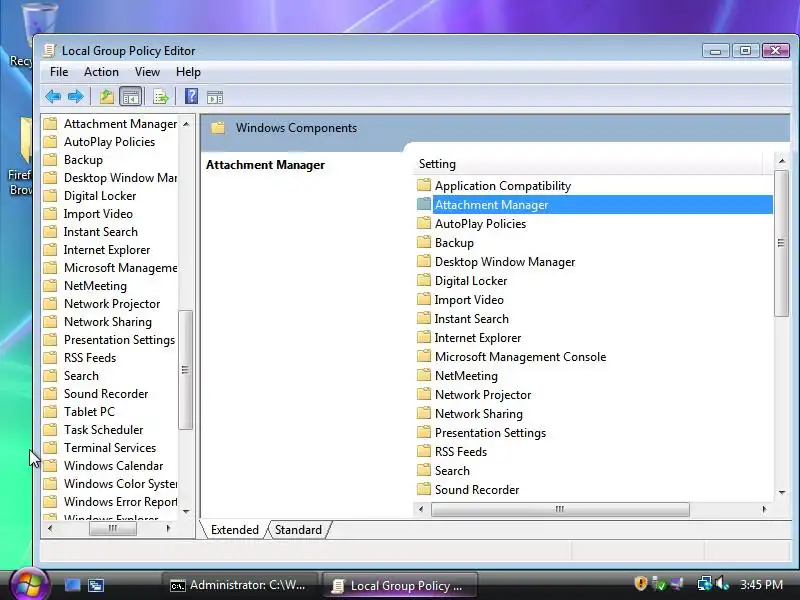Select Attachment Manager row in settings list
The height and width of the screenshot is (600, 800).
pyautogui.click(x=594, y=205)
